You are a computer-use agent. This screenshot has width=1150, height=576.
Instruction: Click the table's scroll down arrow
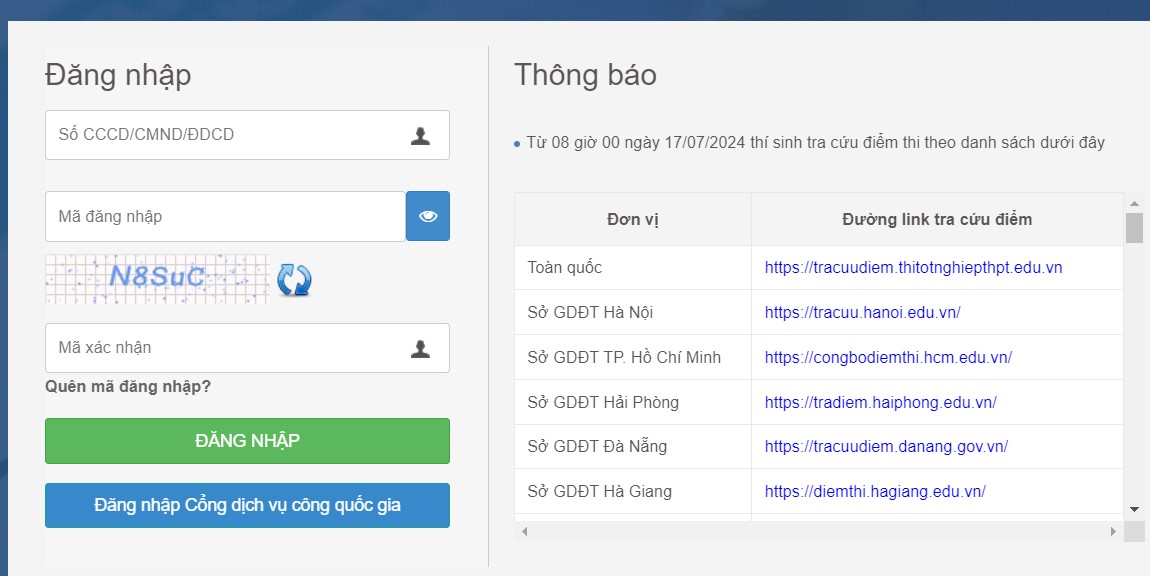(x=1134, y=509)
